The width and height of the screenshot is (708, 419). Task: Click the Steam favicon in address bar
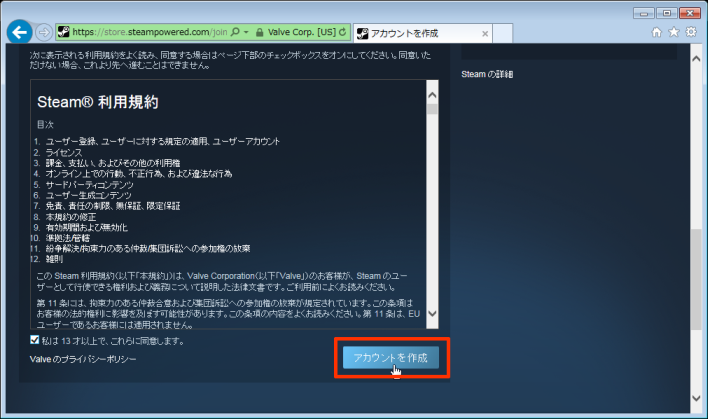(x=63, y=32)
